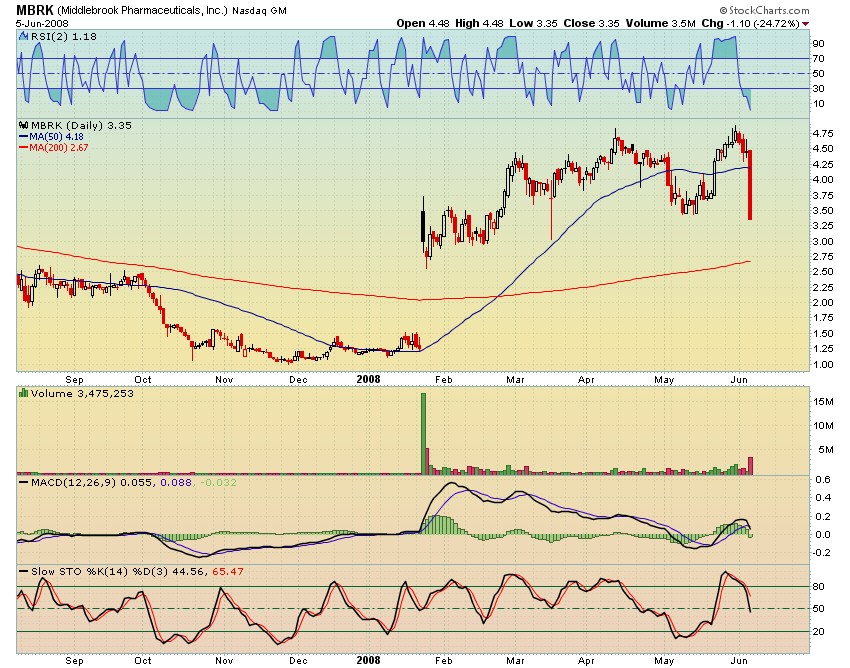Screen dimensions: 850x668
Task: Click the 15M volume axis label
Action: 823,401
